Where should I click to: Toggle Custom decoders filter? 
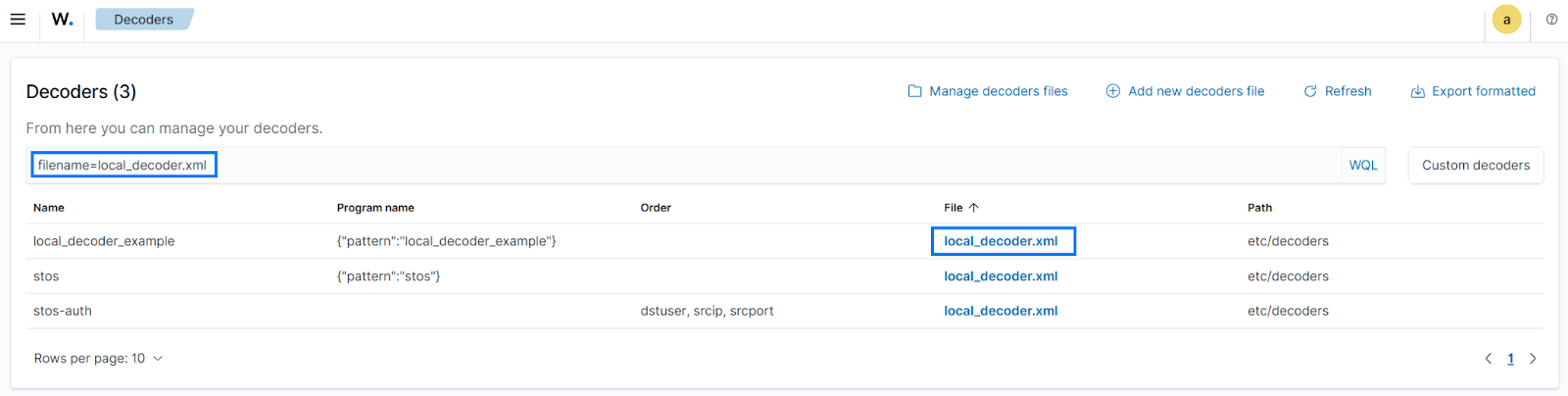coord(1475,166)
